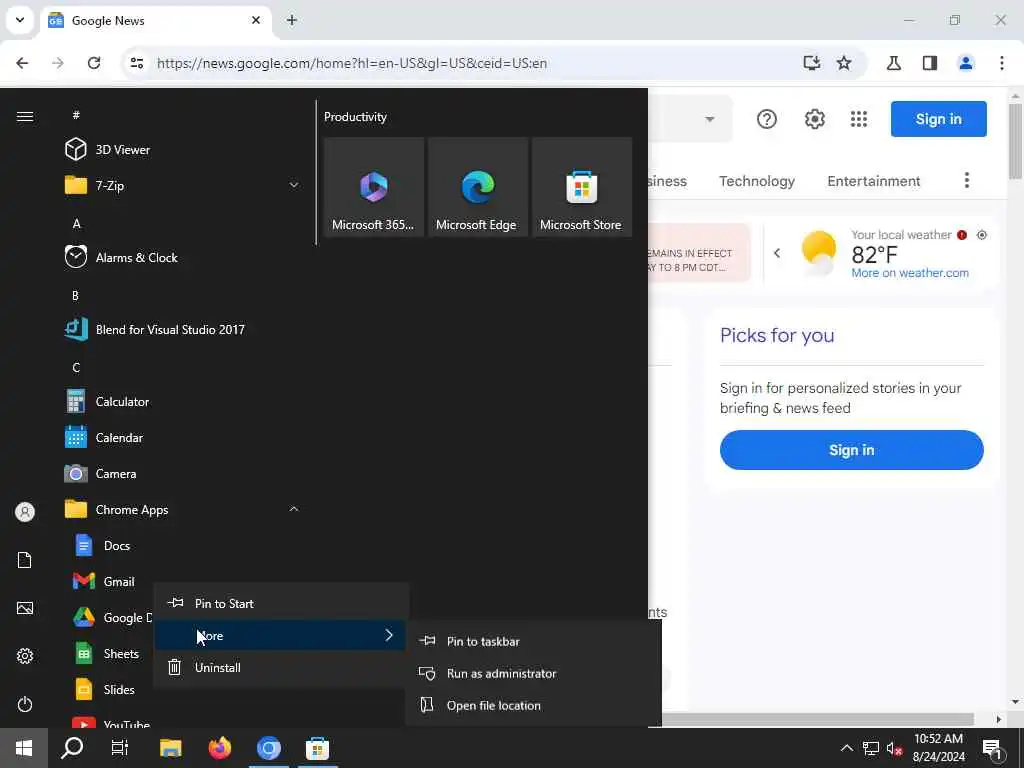Open the More submenu arrow

pos(389,635)
